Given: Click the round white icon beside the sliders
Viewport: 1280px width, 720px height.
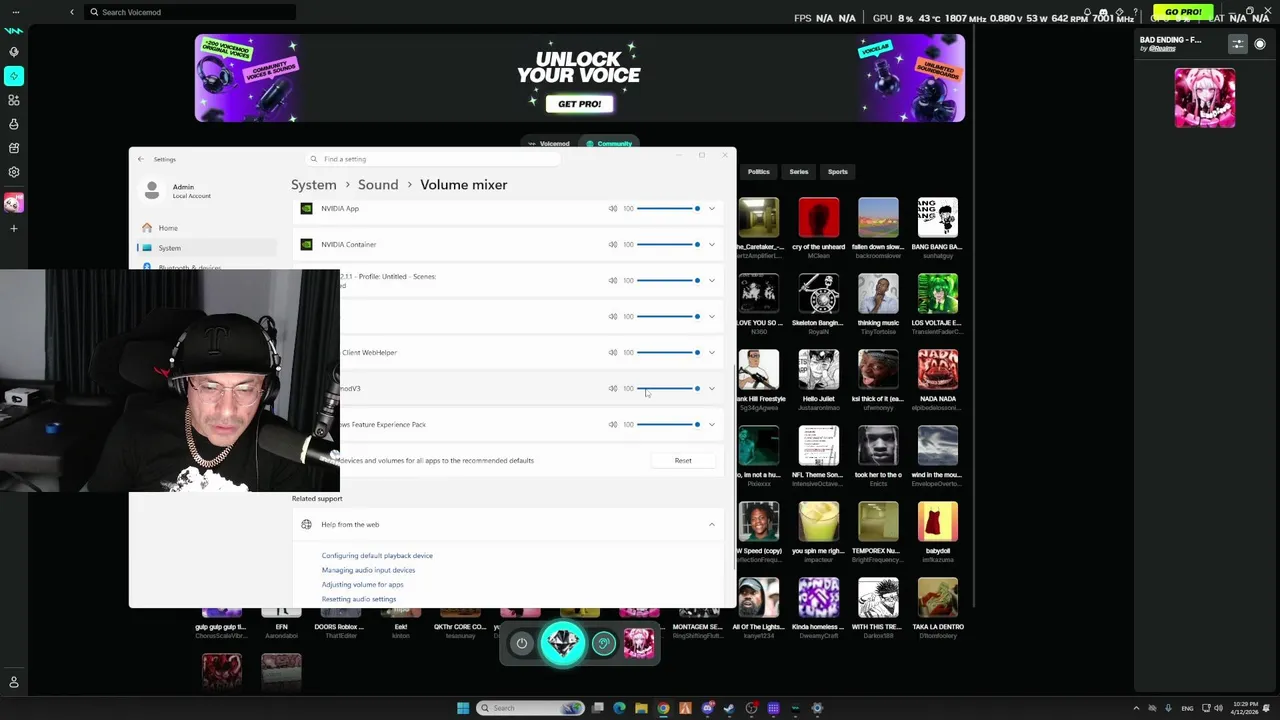Looking at the screenshot, I should pos(1260,44).
